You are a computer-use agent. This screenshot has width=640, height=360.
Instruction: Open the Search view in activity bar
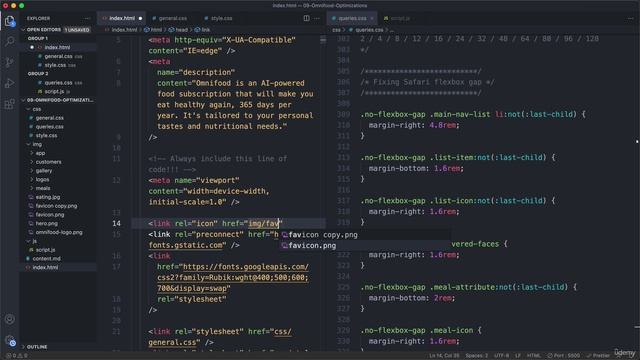(x=9, y=41)
